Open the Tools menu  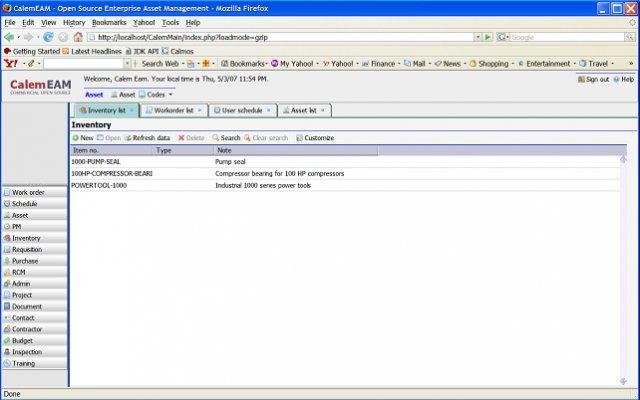coord(170,22)
